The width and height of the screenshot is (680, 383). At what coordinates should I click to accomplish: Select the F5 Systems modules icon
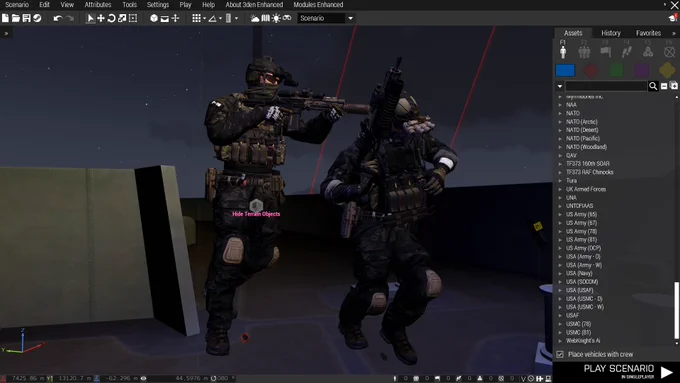[x=648, y=52]
